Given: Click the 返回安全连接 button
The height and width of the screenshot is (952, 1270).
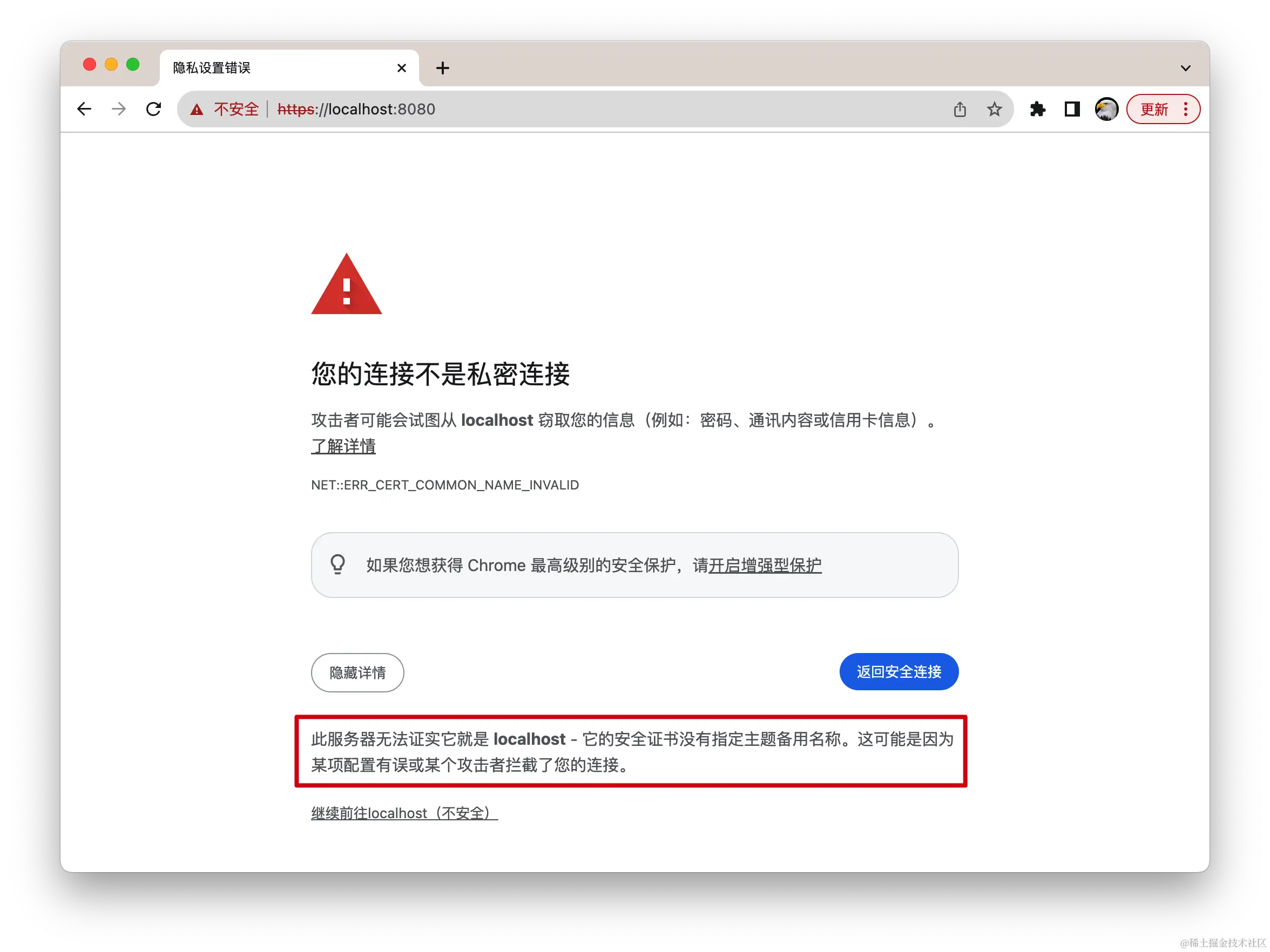Looking at the screenshot, I should coord(899,671).
